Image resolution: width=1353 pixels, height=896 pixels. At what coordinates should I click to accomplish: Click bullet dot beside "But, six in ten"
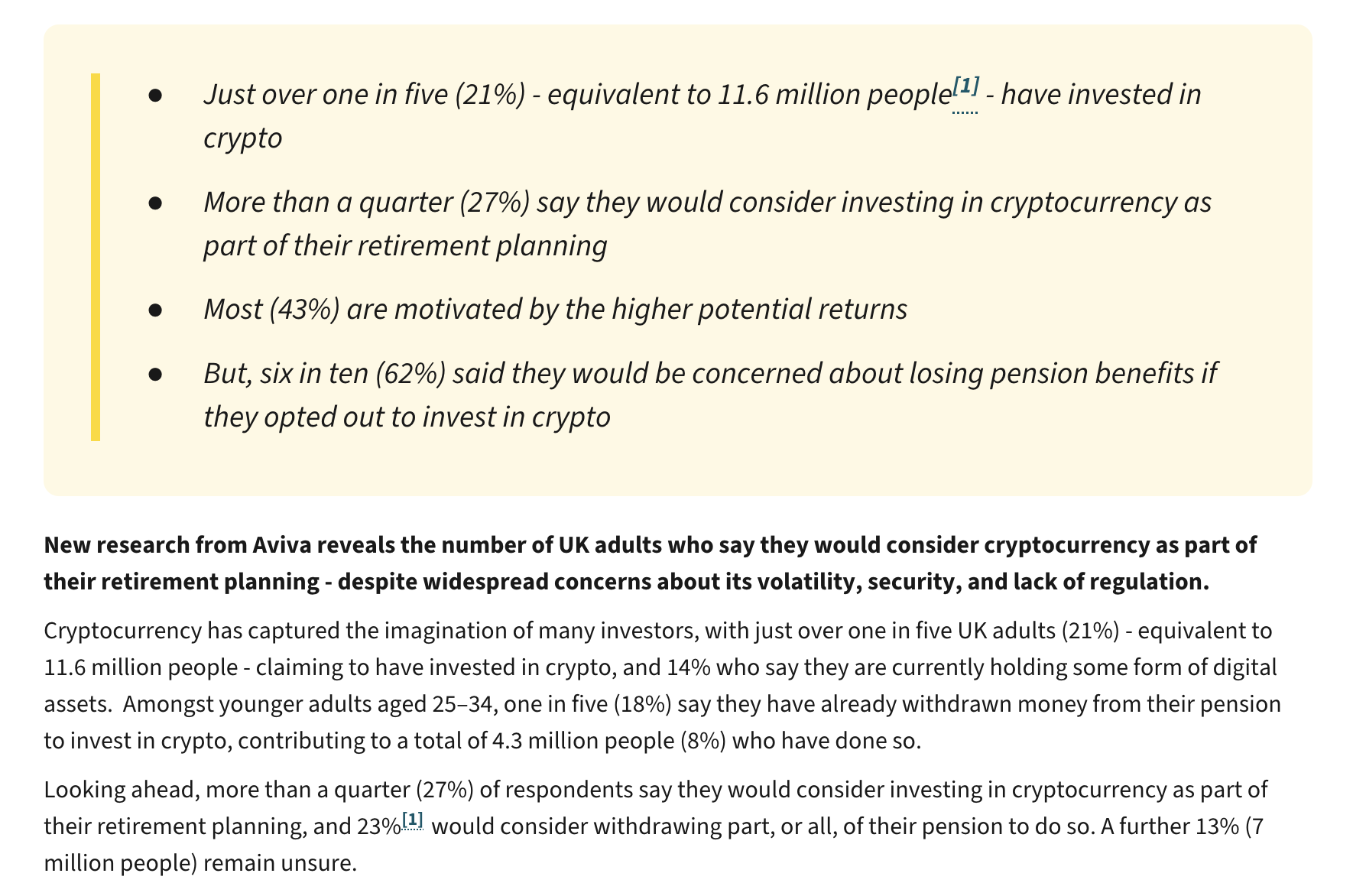click(x=156, y=374)
